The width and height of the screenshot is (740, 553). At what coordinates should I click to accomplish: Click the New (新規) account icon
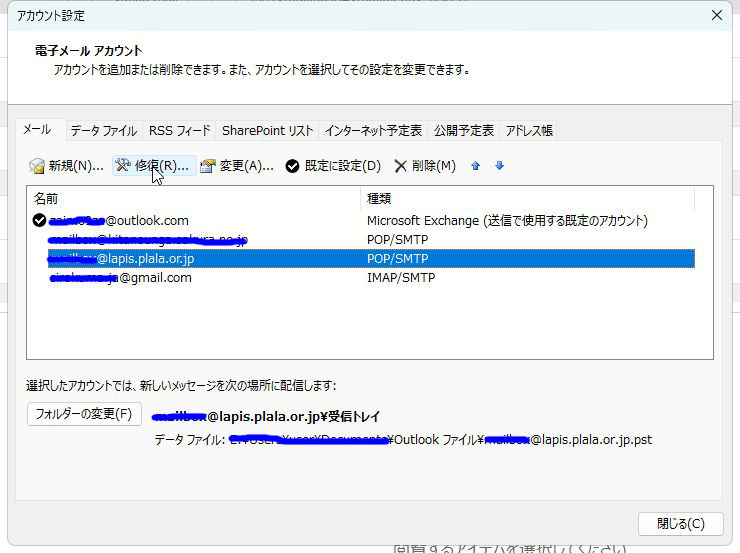coord(37,166)
